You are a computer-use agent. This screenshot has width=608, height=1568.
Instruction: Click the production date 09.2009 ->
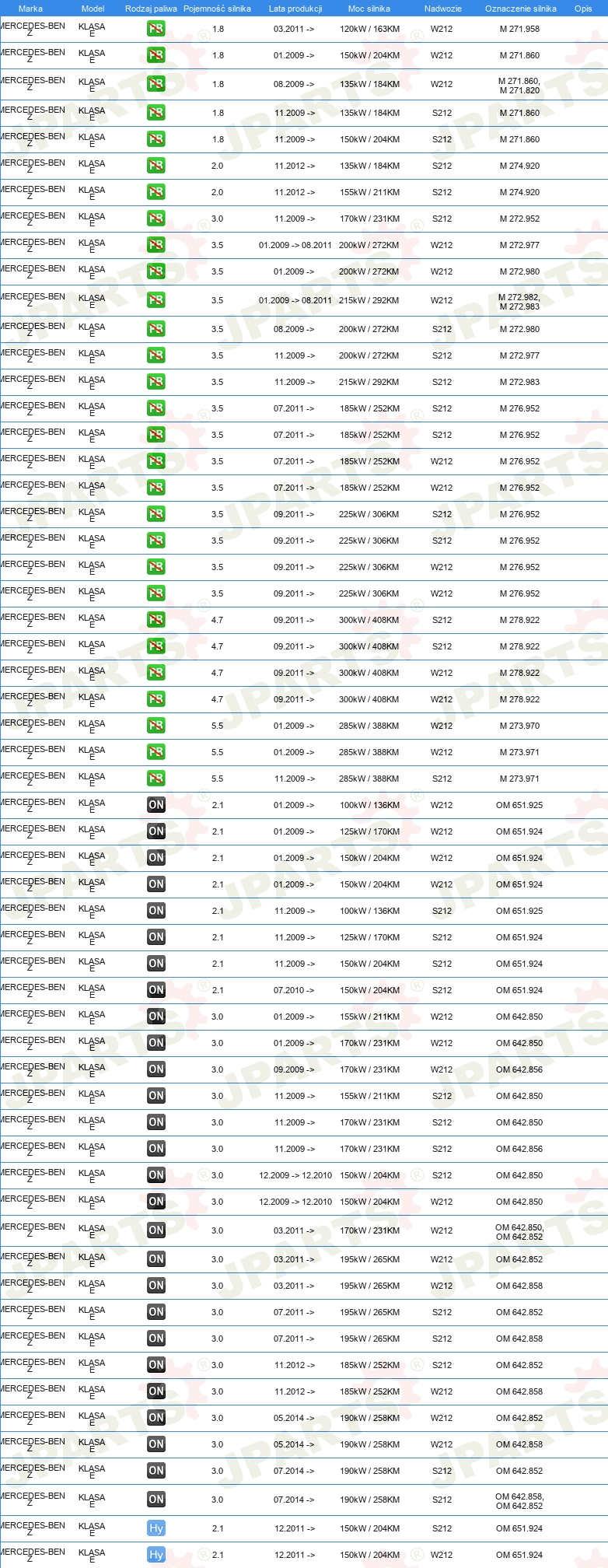coord(294,1069)
